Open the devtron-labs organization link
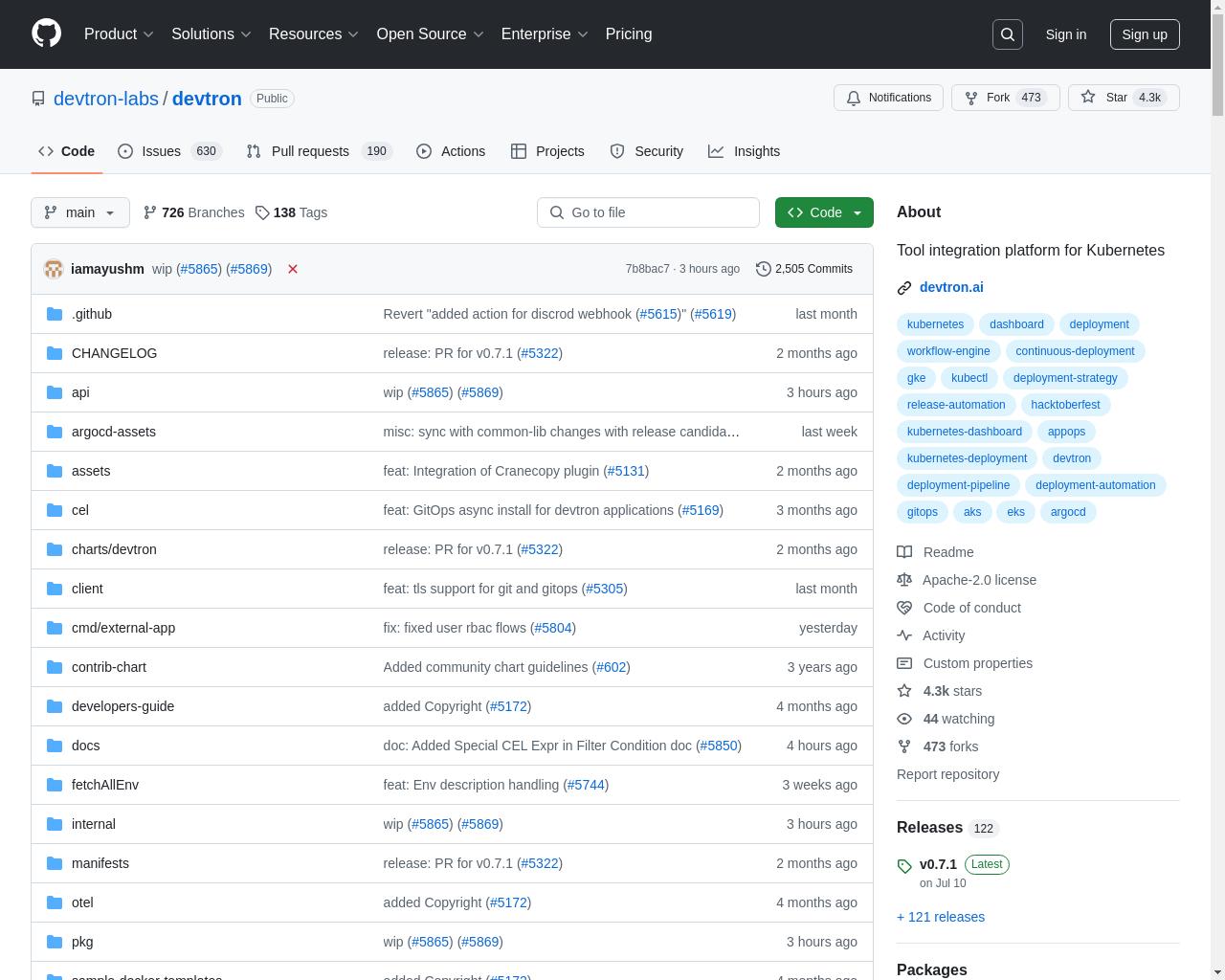The height and width of the screenshot is (980, 1225). (x=106, y=99)
